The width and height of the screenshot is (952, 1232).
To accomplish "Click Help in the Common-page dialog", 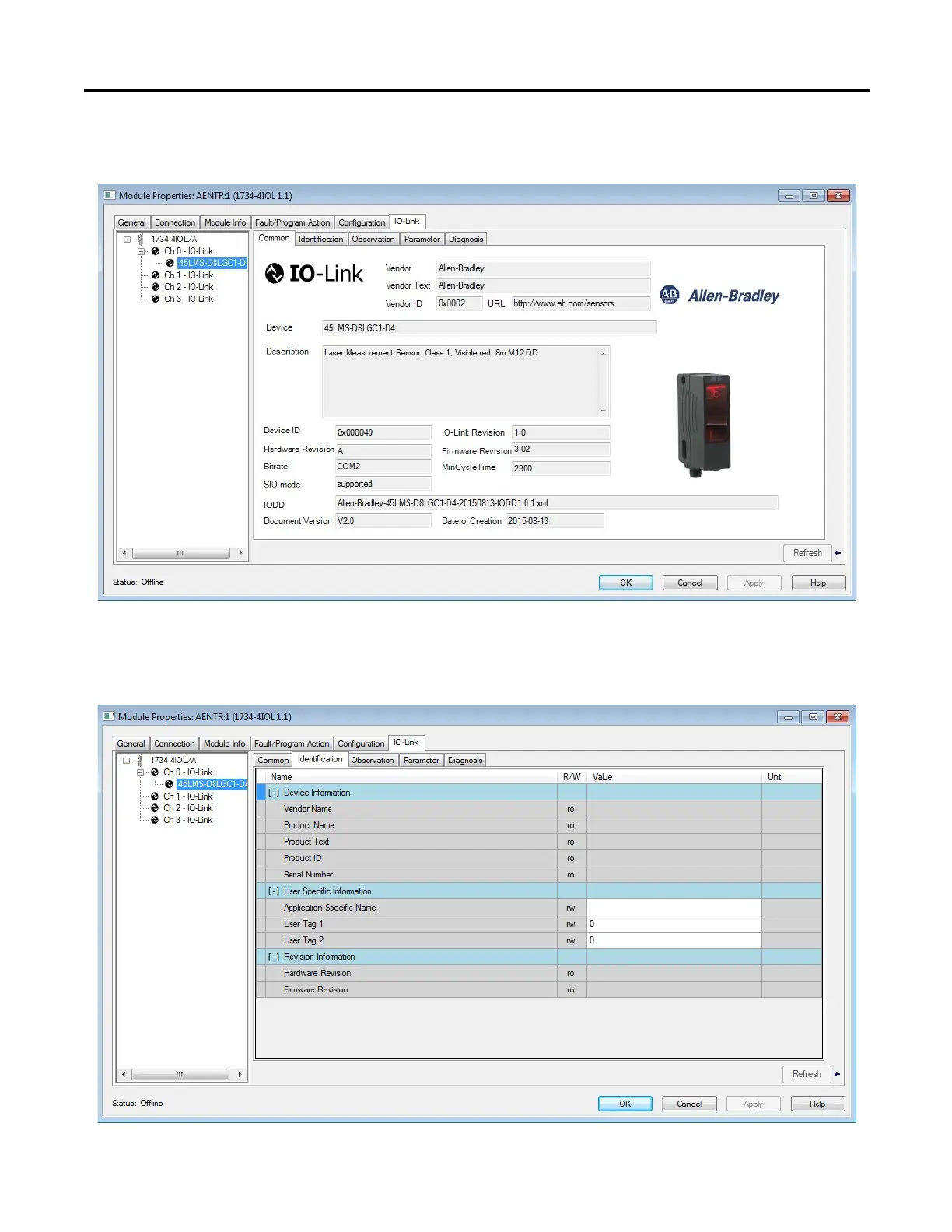I will click(818, 583).
